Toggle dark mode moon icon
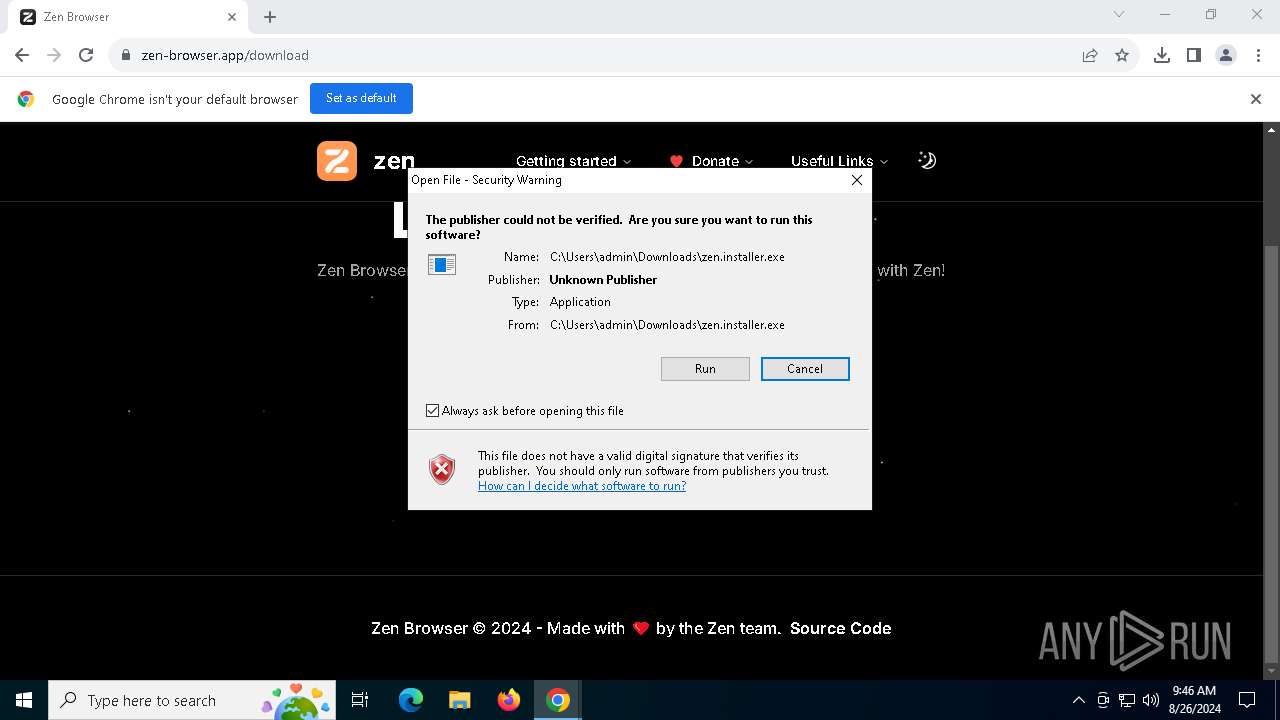1280x720 pixels. point(927,160)
